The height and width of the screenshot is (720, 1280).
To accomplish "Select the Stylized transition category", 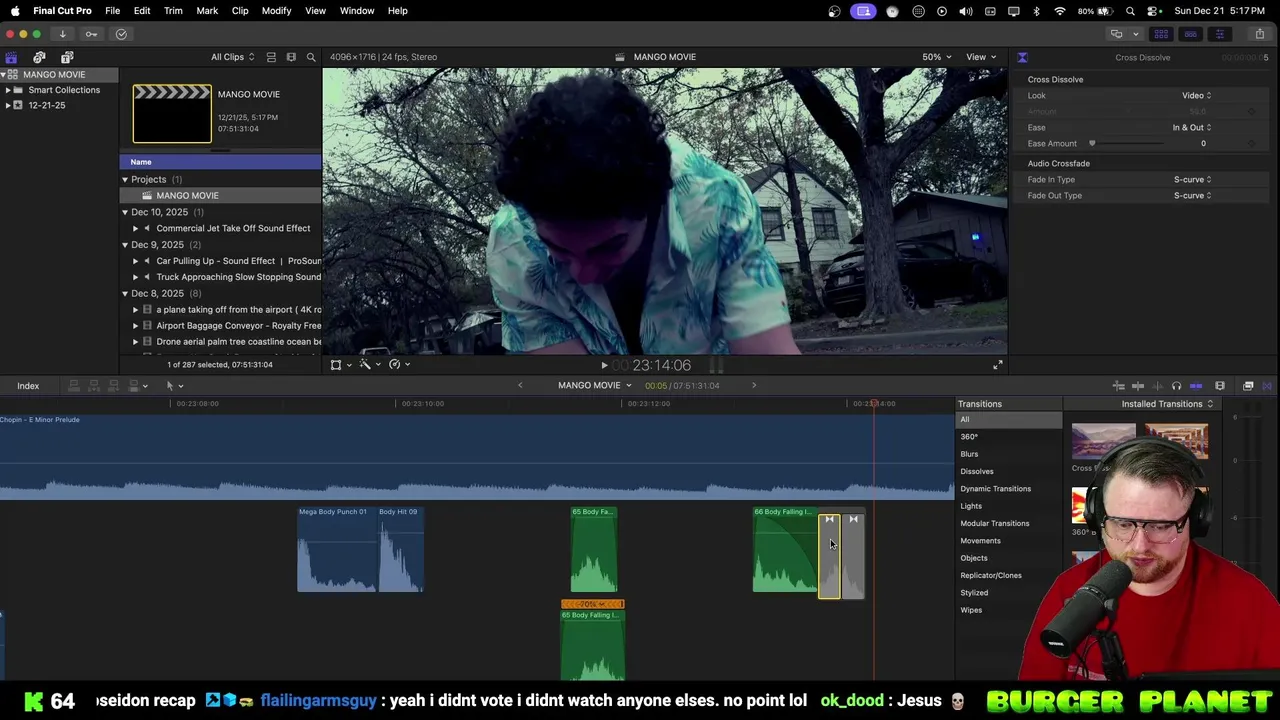I will (x=974, y=593).
